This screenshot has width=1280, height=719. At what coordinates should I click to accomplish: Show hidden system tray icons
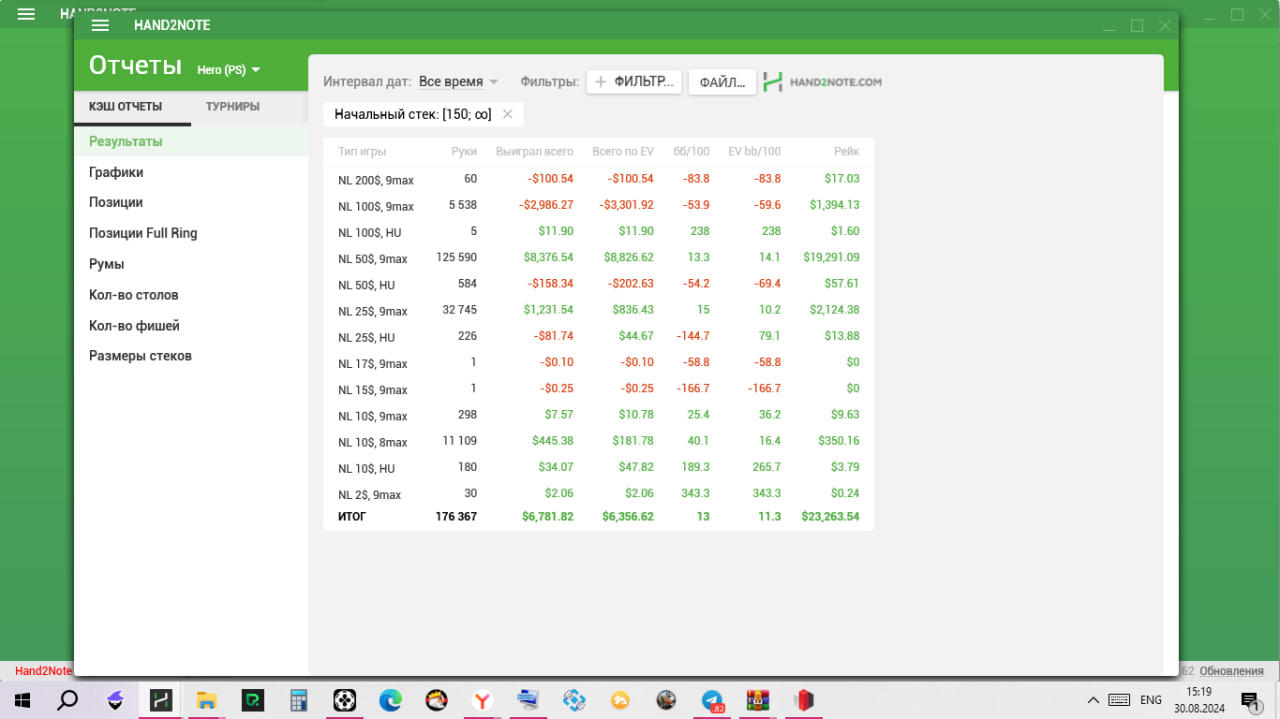[1093, 700]
